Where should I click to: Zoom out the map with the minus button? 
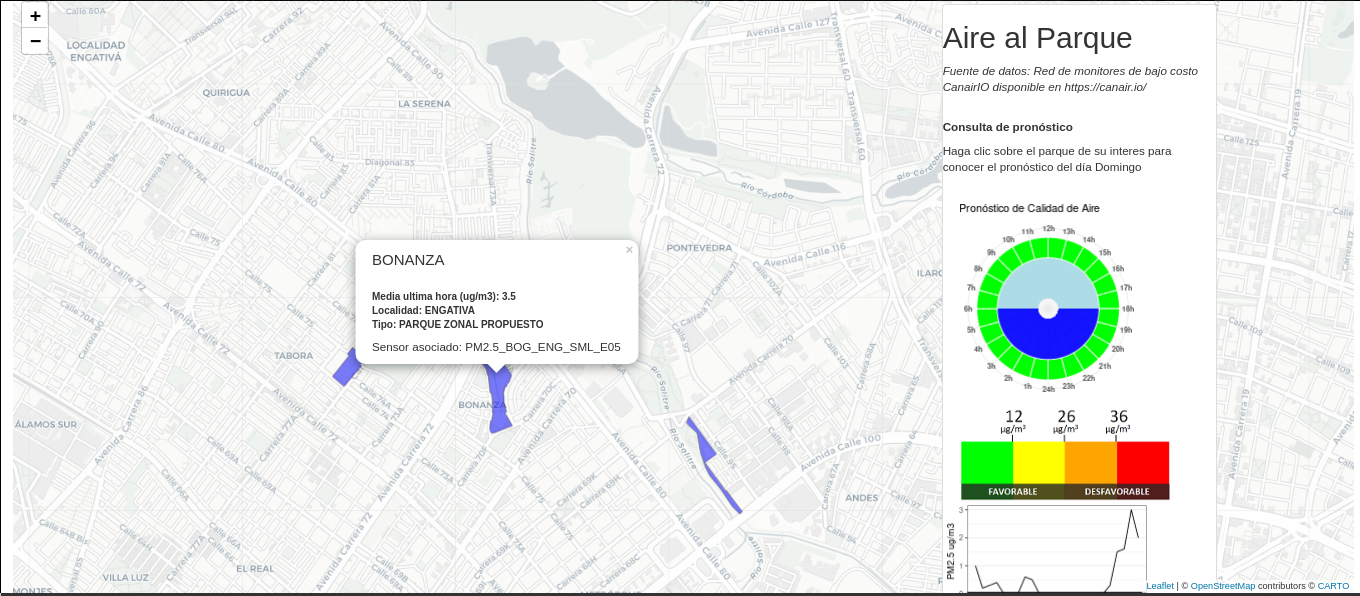[35, 41]
